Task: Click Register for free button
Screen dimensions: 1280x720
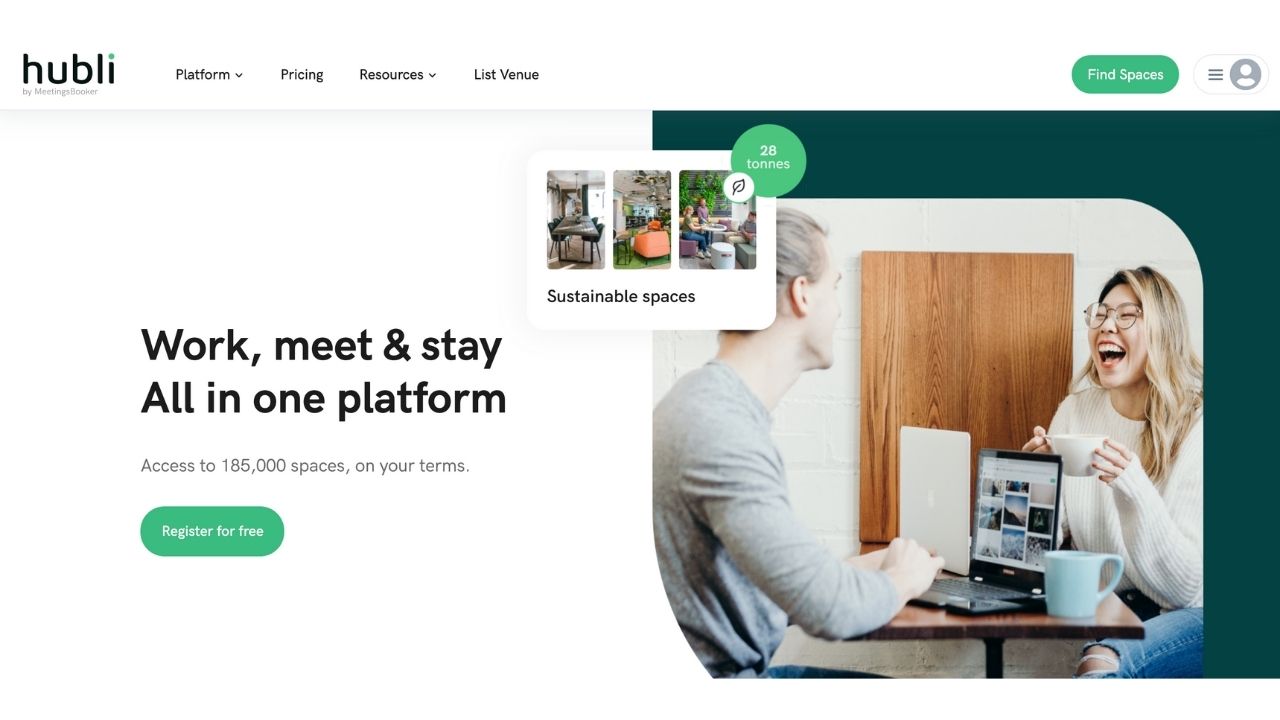Action: tap(212, 531)
